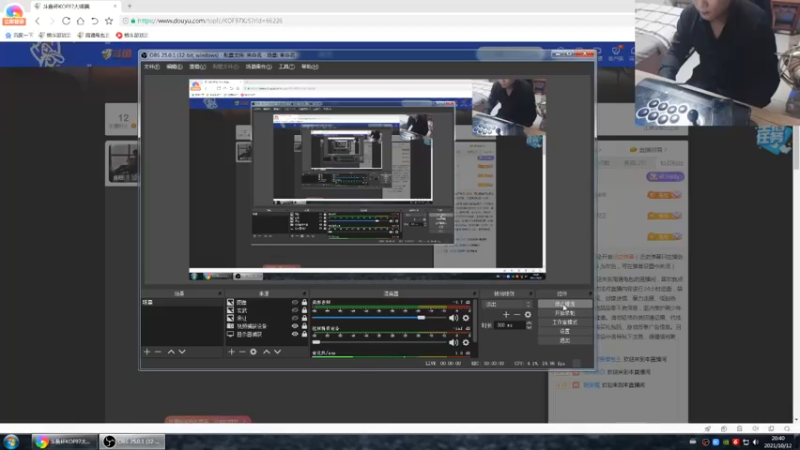Screen dimensions: 800x450
Task: Open a new browser tab with the plus button
Action: click(130, 6)
